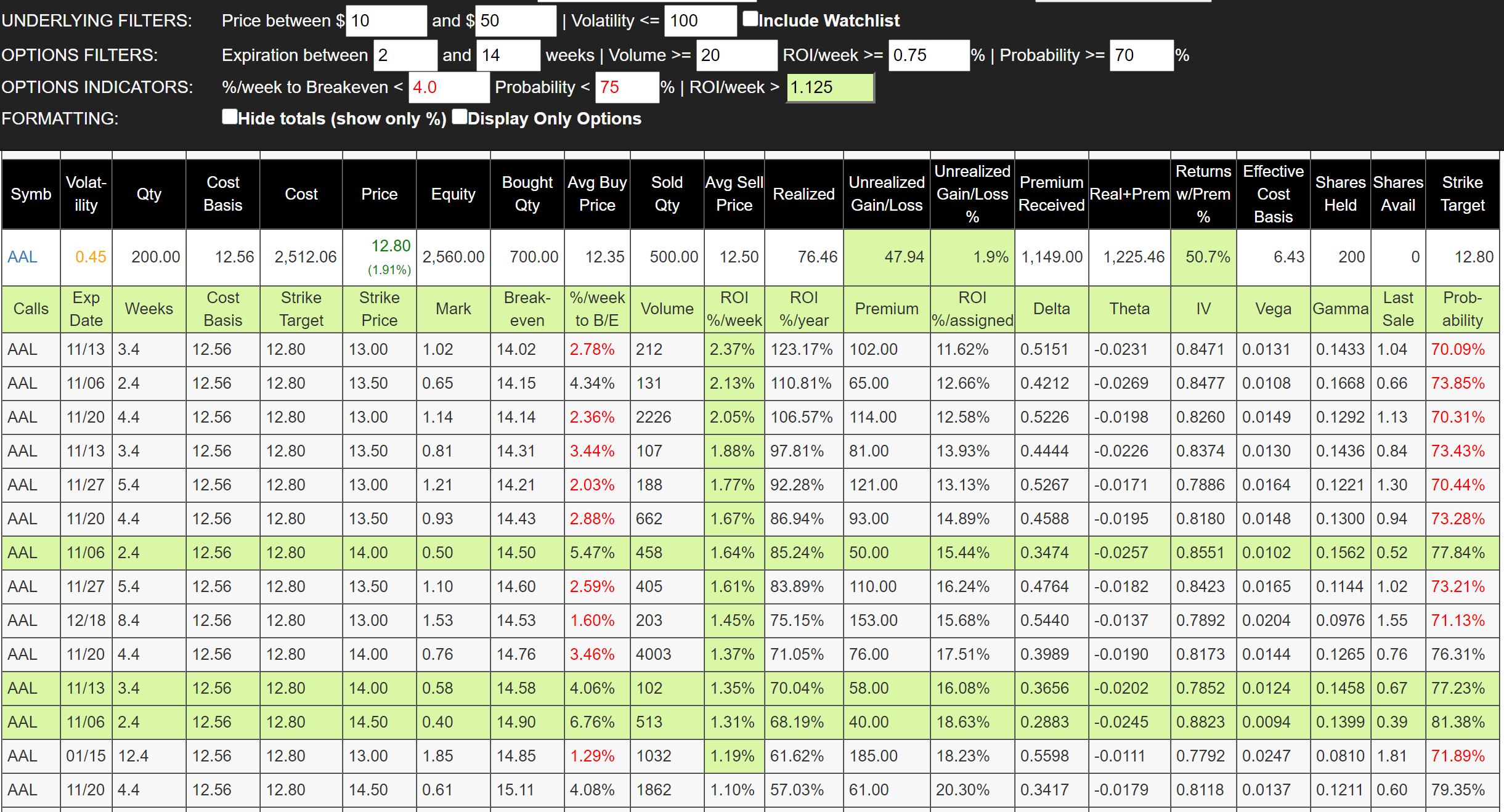Click the Volatility field showing 100
This screenshot has height=812, width=1504.
[x=701, y=21]
